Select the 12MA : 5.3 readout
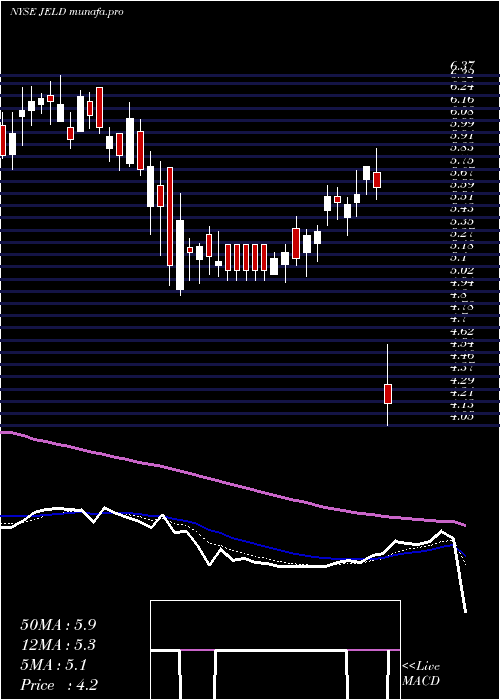The width and height of the screenshot is (500, 700). coord(58,645)
